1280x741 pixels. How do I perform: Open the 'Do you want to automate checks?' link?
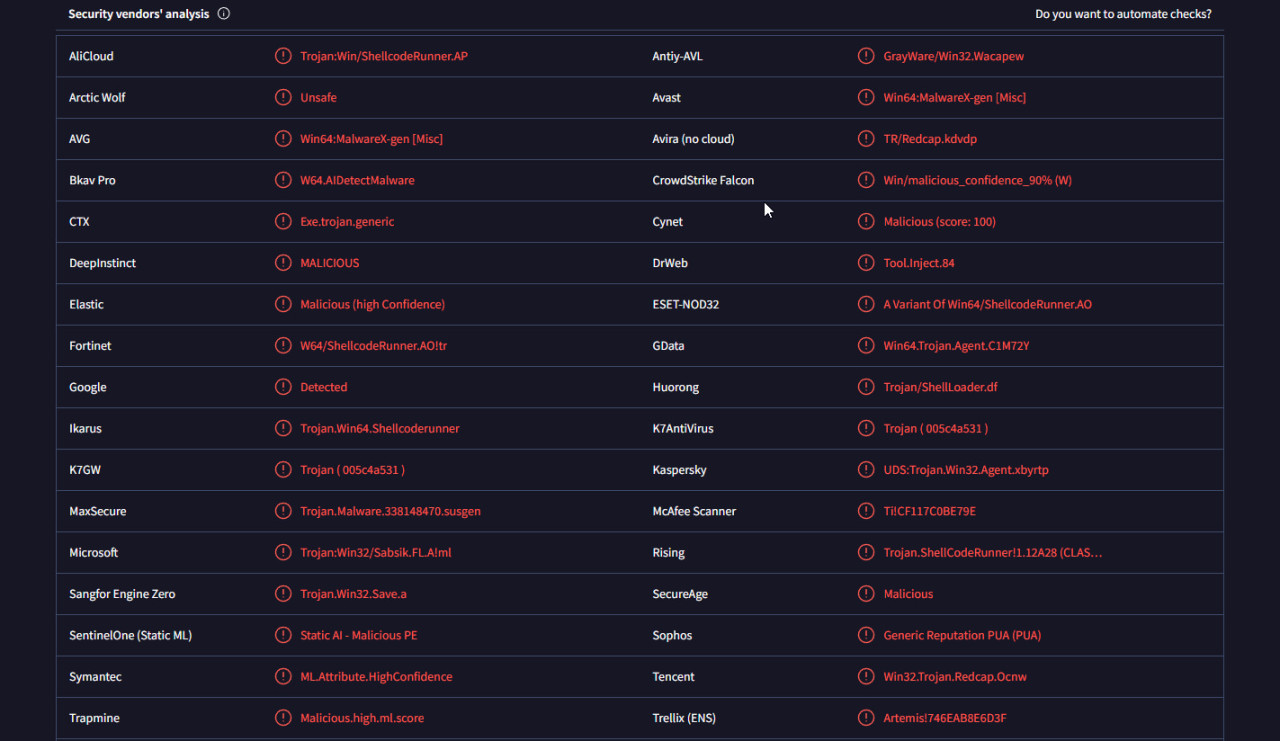(1123, 14)
